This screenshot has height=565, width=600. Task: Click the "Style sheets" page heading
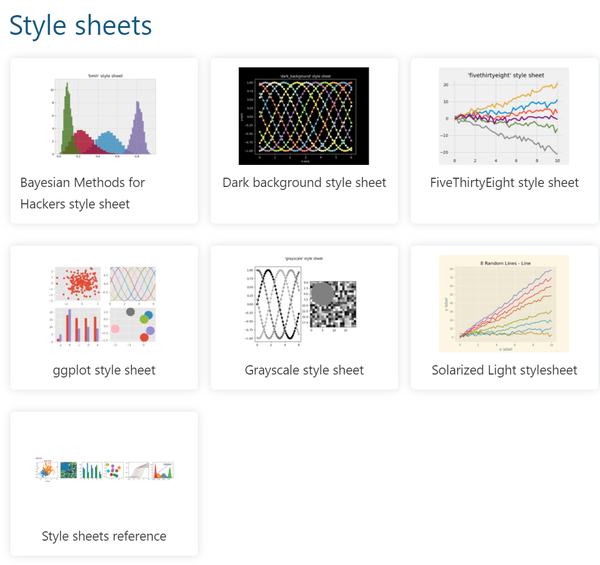pos(81,26)
